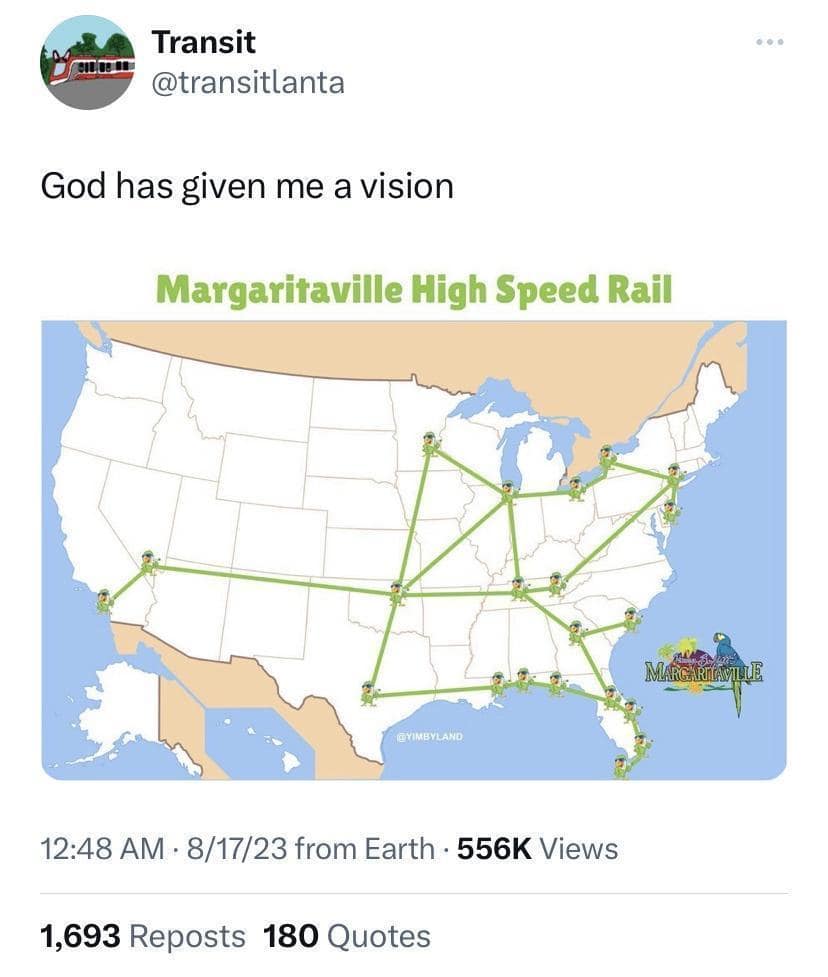
Task: Click the parrot marker in Nevada
Action: tap(148, 563)
